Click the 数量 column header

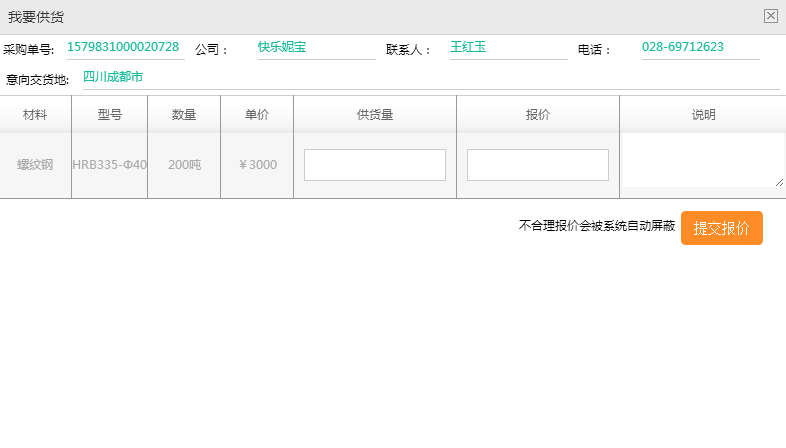pos(184,115)
